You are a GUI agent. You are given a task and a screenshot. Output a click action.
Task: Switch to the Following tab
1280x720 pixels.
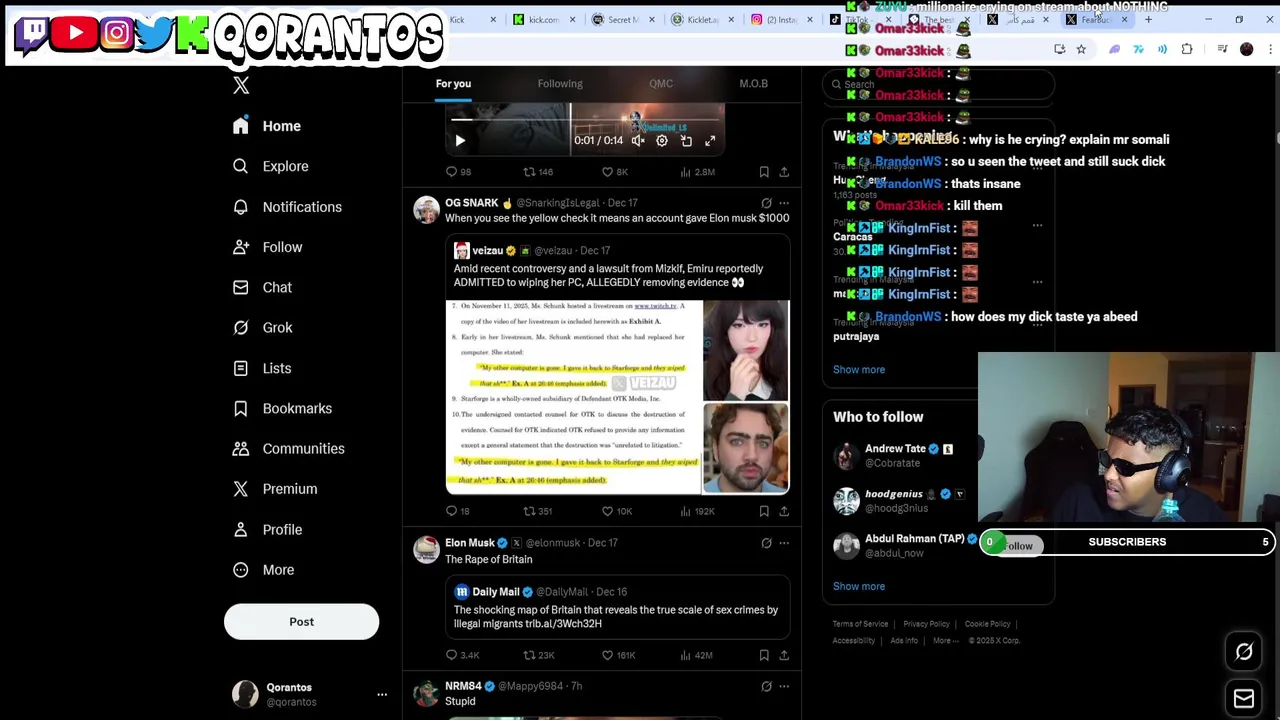[x=560, y=84]
